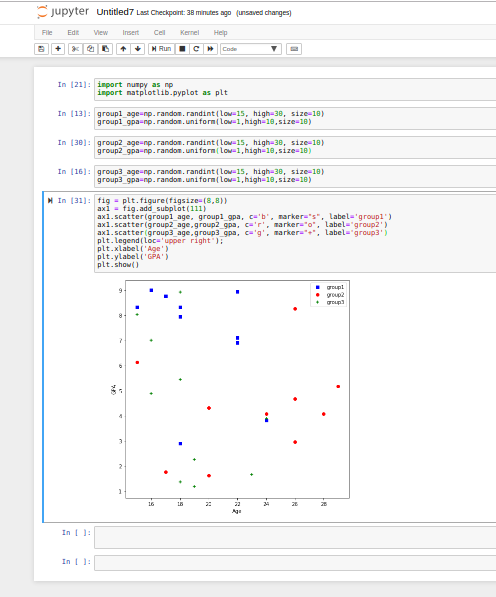Click the group2 legend entry
This screenshot has width=496, height=597.
coord(330,295)
